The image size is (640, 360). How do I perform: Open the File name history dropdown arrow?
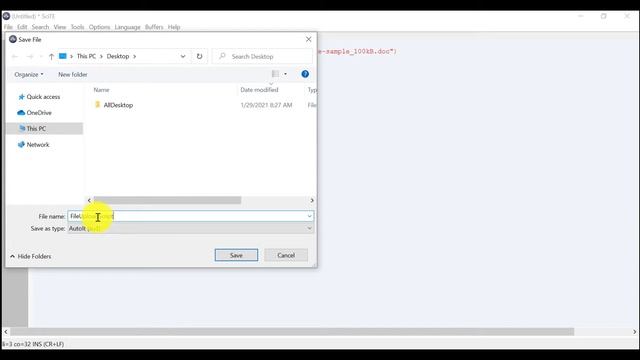tap(310, 216)
